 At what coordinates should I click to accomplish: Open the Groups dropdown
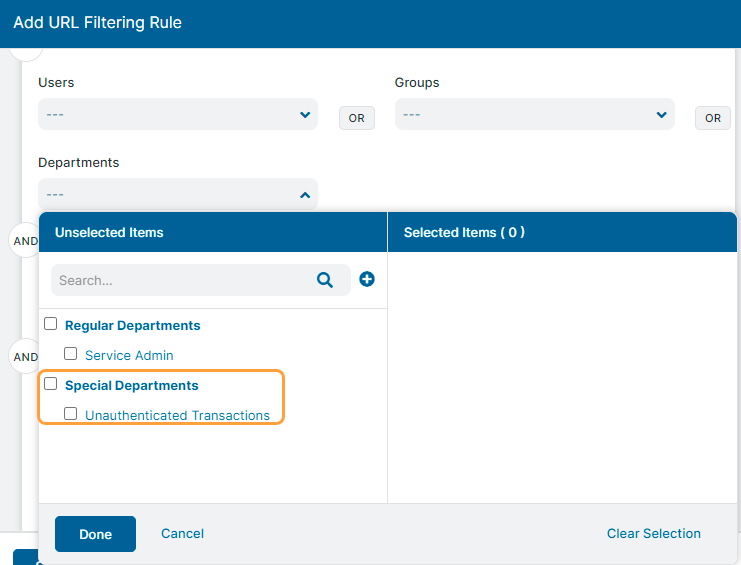534,114
